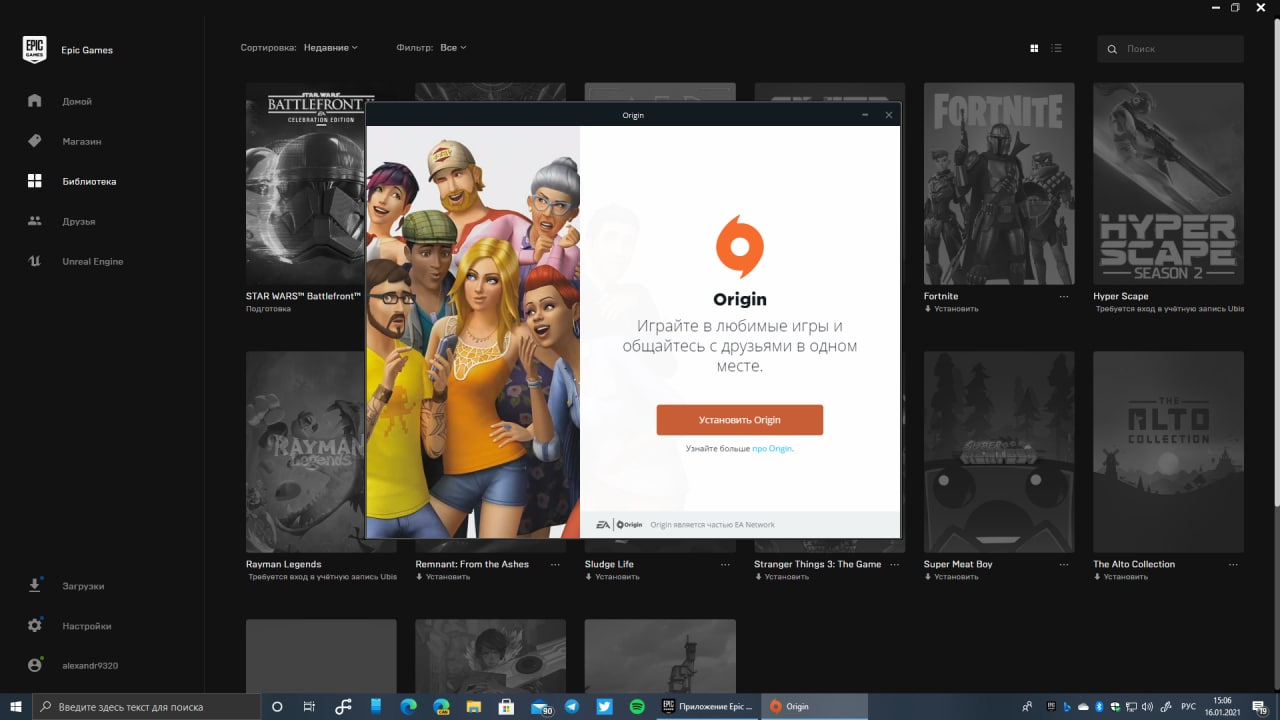This screenshot has height=720, width=1280.
Task: Open Fortnite three-dots options menu
Action: [x=1064, y=297]
